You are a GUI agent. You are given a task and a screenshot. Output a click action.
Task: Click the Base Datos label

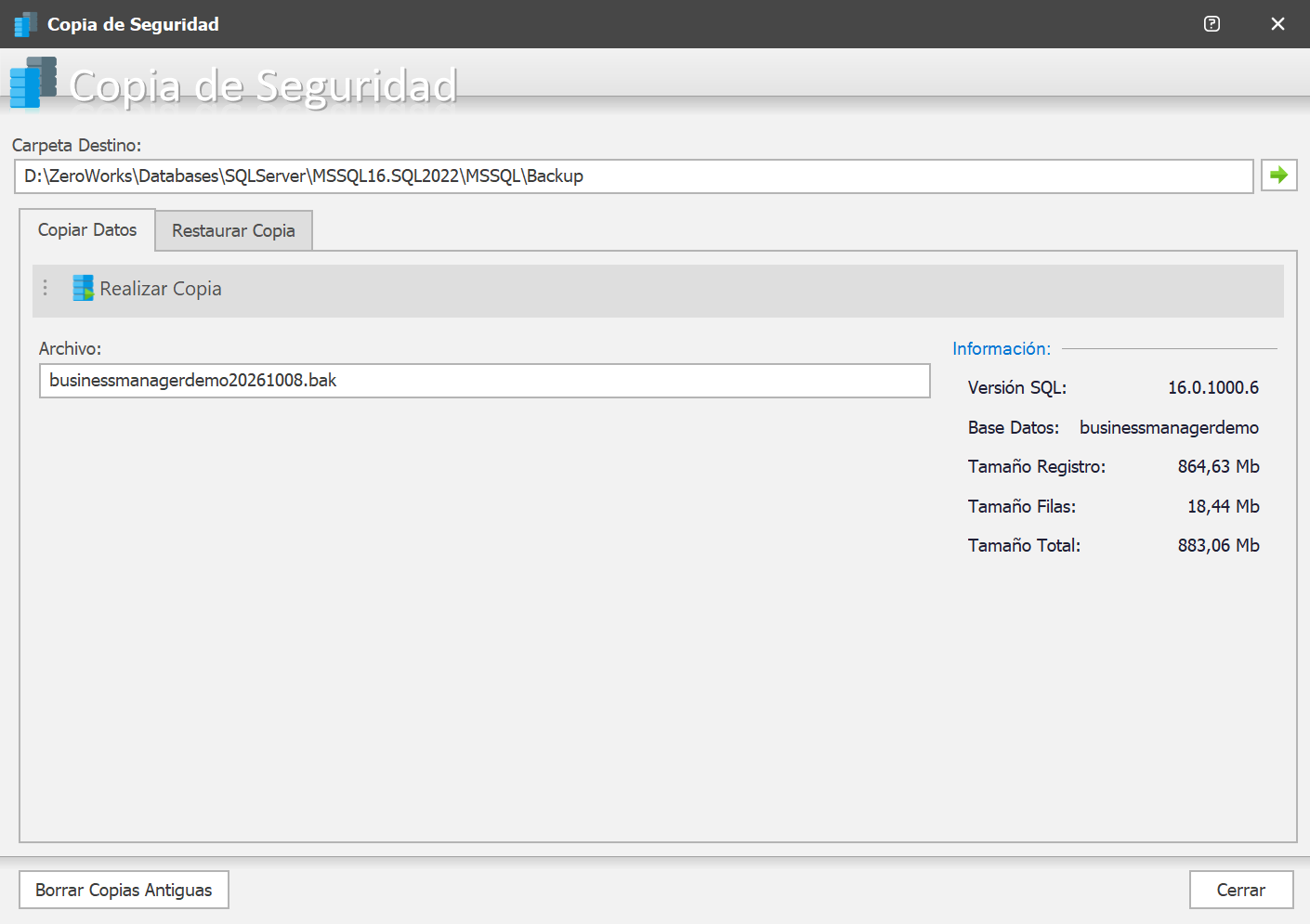(x=1014, y=428)
